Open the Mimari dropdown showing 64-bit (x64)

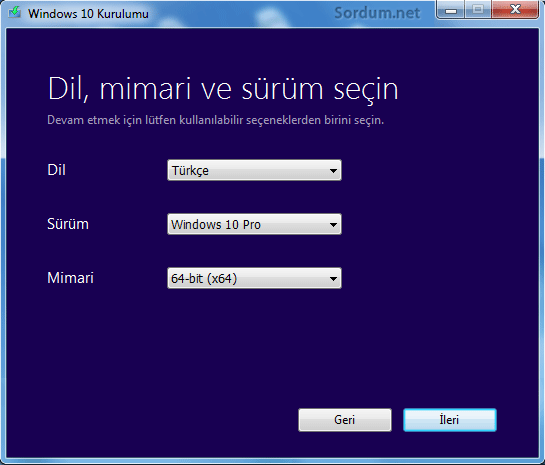coord(254,278)
